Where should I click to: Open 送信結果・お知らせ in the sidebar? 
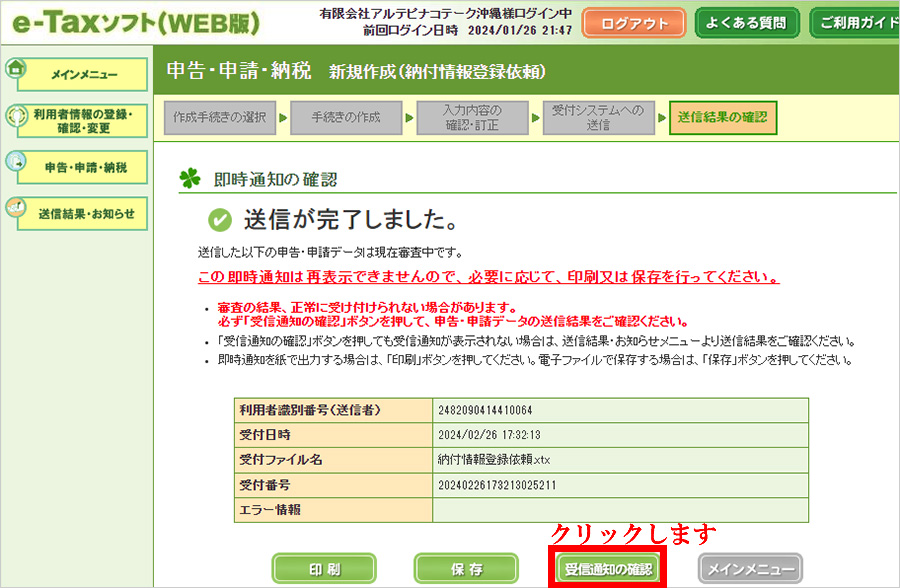click(x=88, y=214)
